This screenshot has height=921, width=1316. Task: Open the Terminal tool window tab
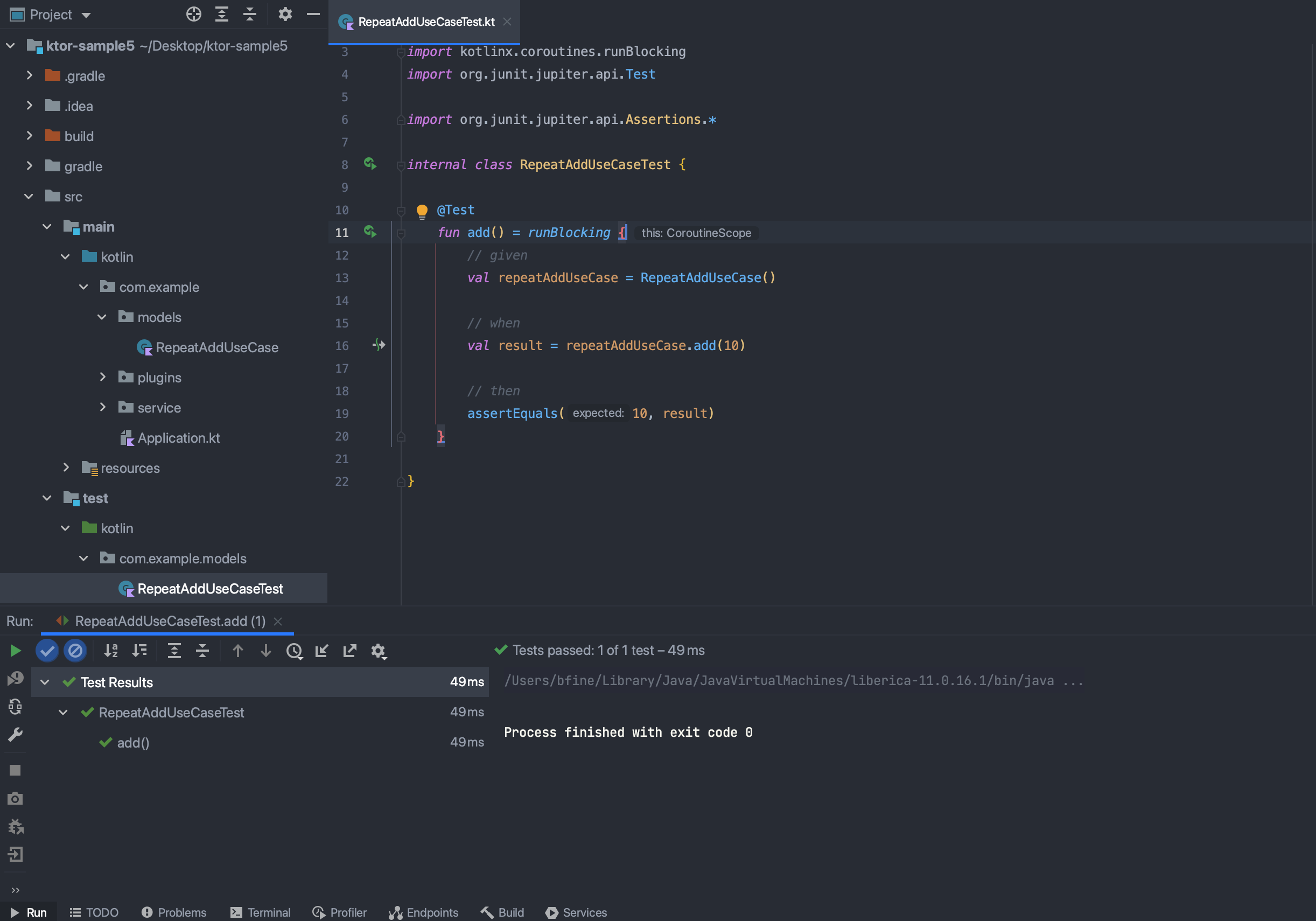(261, 912)
